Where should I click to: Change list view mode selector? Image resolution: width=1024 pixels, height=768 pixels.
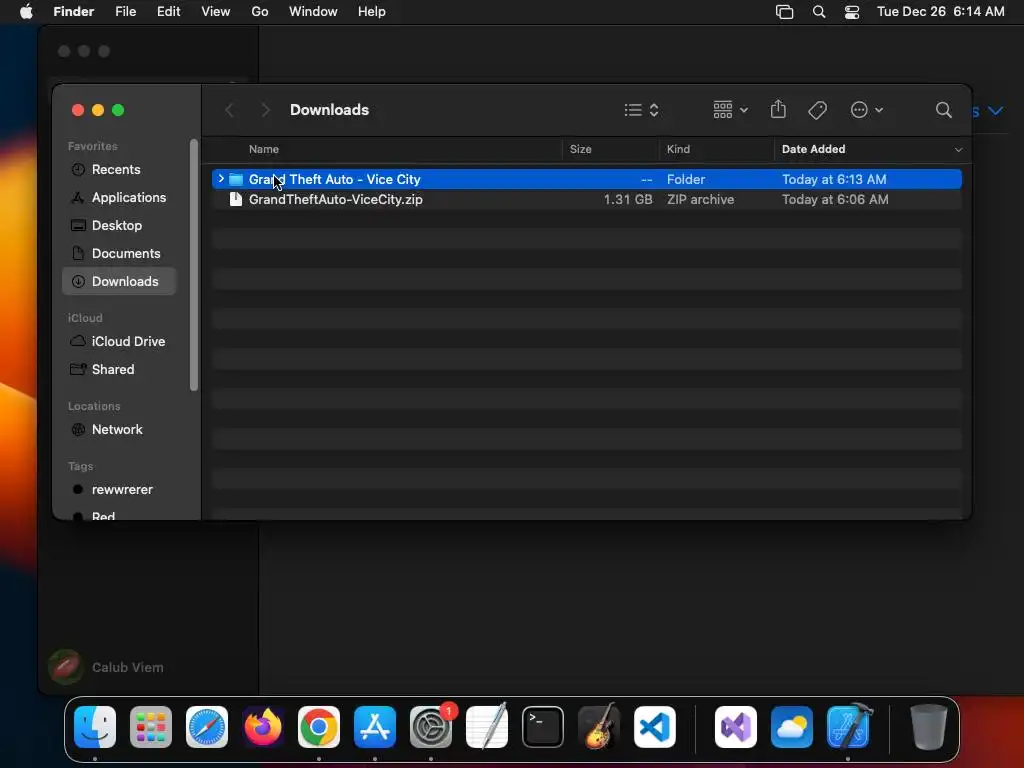[641, 110]
